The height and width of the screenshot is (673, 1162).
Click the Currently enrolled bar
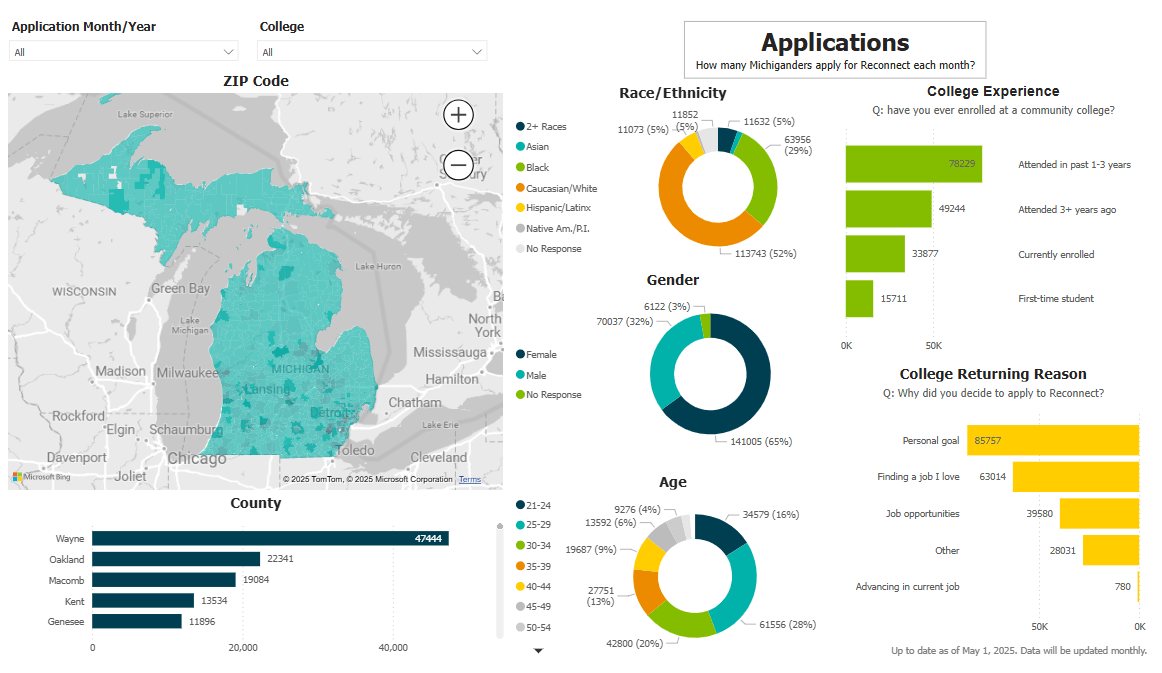875,254
